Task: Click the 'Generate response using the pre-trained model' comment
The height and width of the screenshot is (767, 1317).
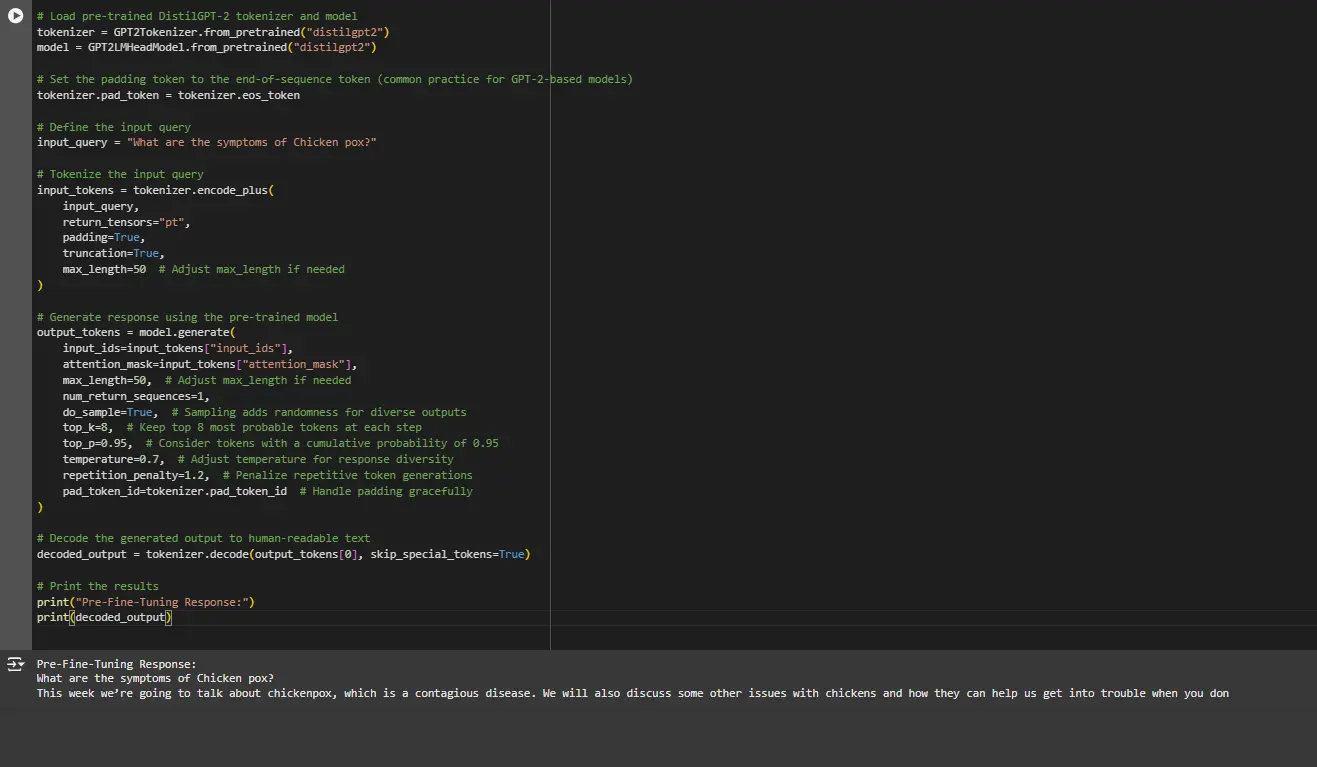Action: [x=187, y=317]
